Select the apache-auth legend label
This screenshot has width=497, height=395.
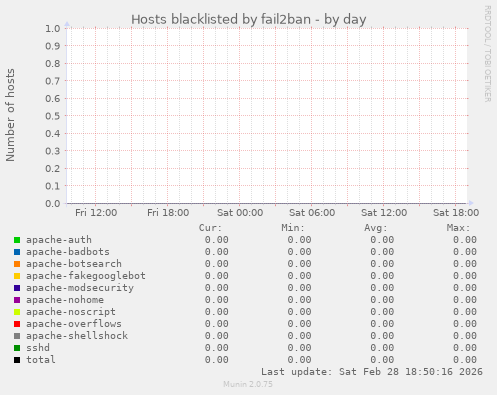click(x=59, y=240)
